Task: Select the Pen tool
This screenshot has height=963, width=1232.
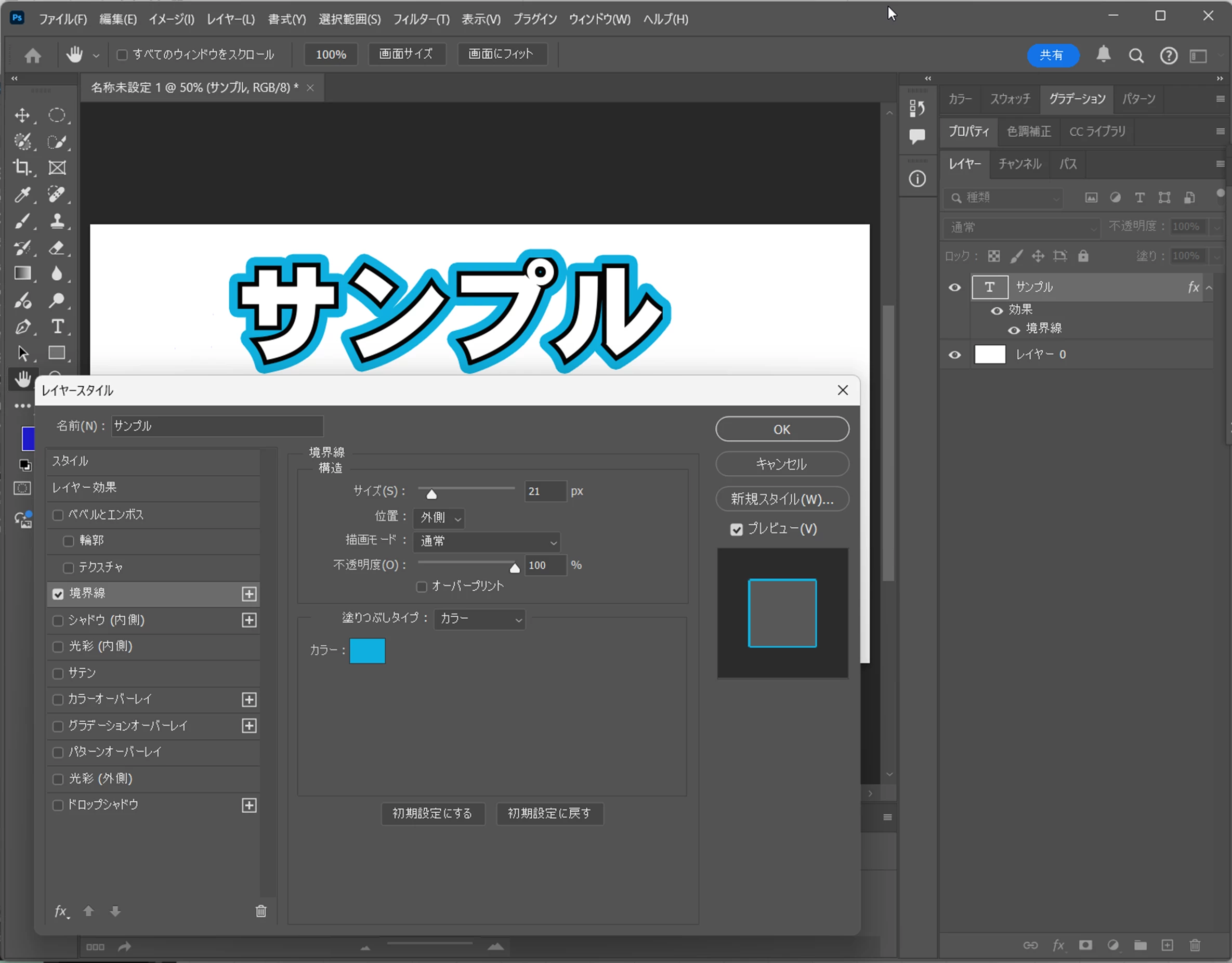Action: [22, 327]
